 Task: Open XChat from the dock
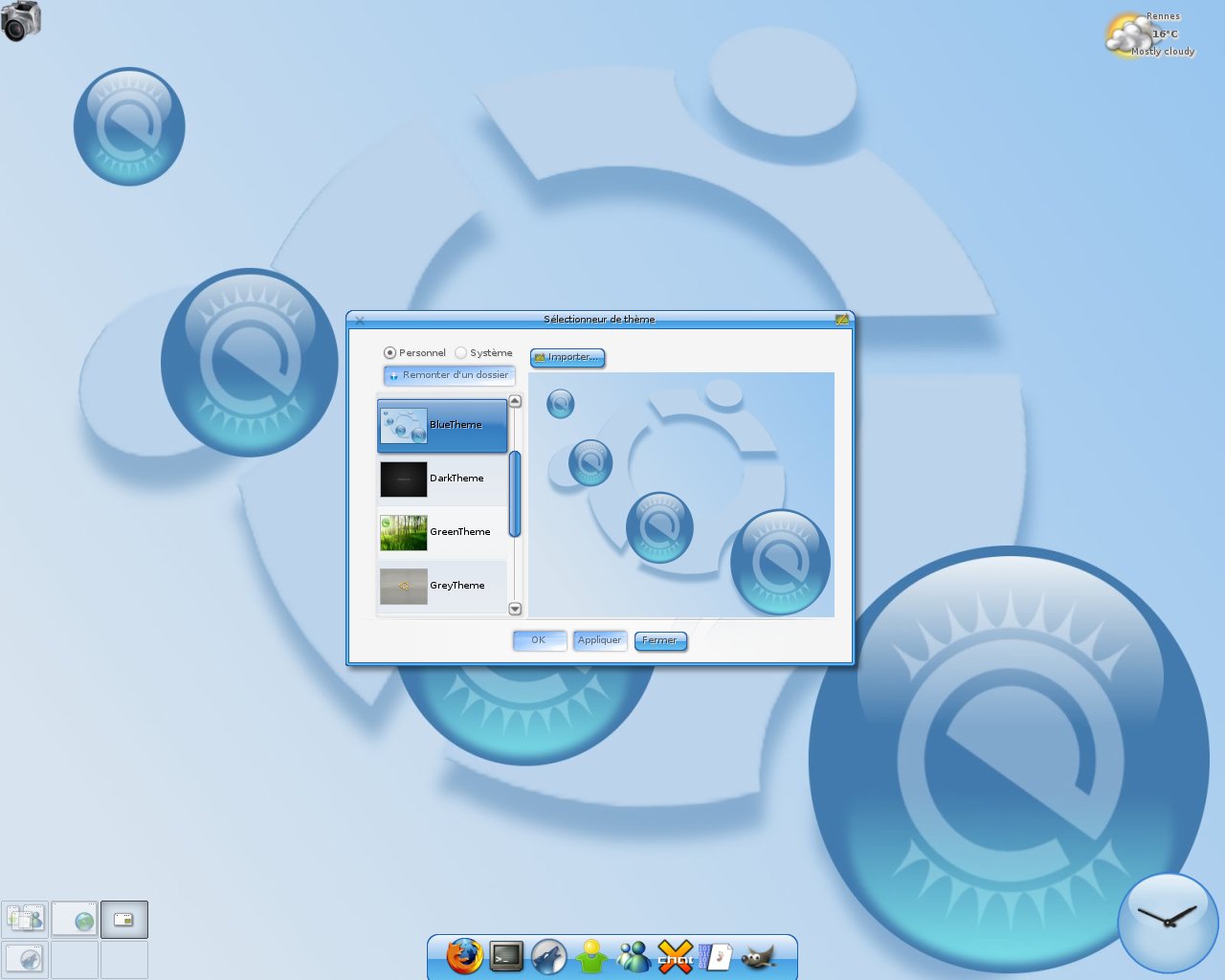(676, 956)
